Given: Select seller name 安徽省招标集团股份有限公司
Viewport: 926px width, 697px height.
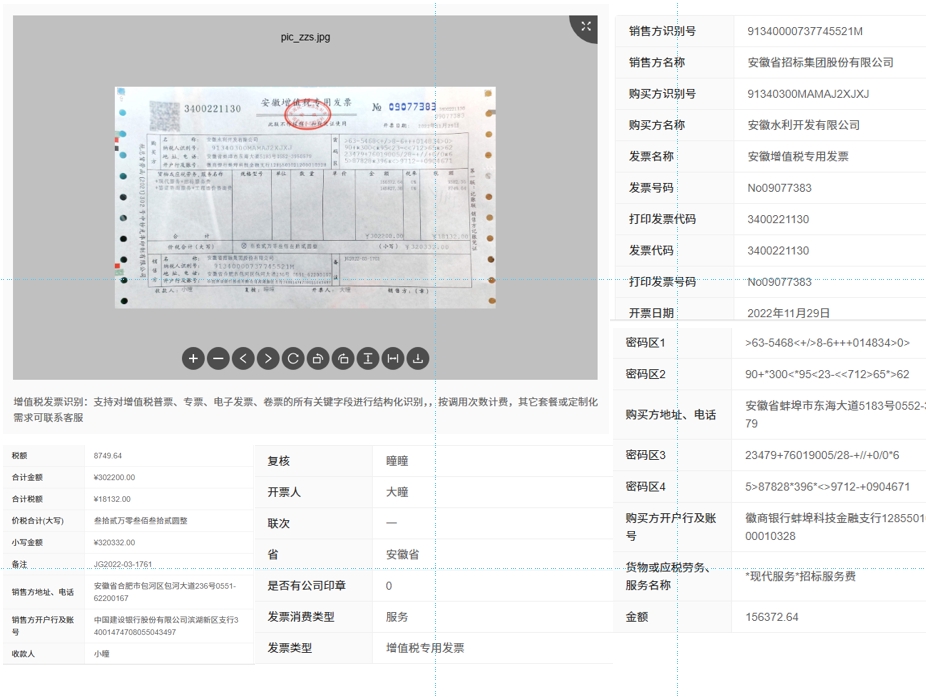Looking at the screenshot, I should [820, 63].
